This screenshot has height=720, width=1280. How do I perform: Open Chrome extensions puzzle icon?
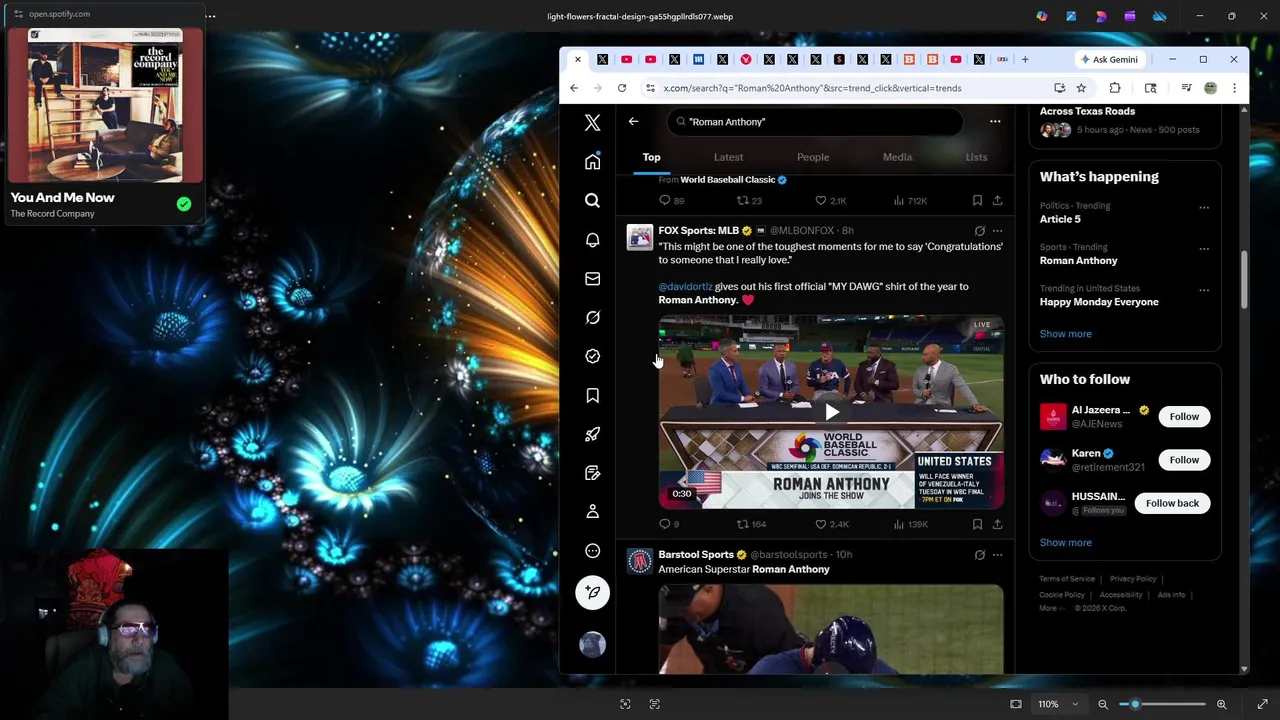1115,88
